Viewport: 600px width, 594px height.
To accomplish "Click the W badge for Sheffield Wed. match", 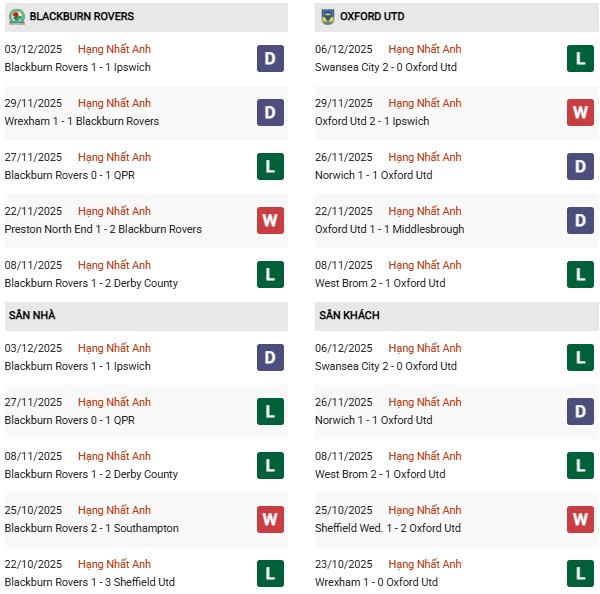I will (x=580, y=519).
